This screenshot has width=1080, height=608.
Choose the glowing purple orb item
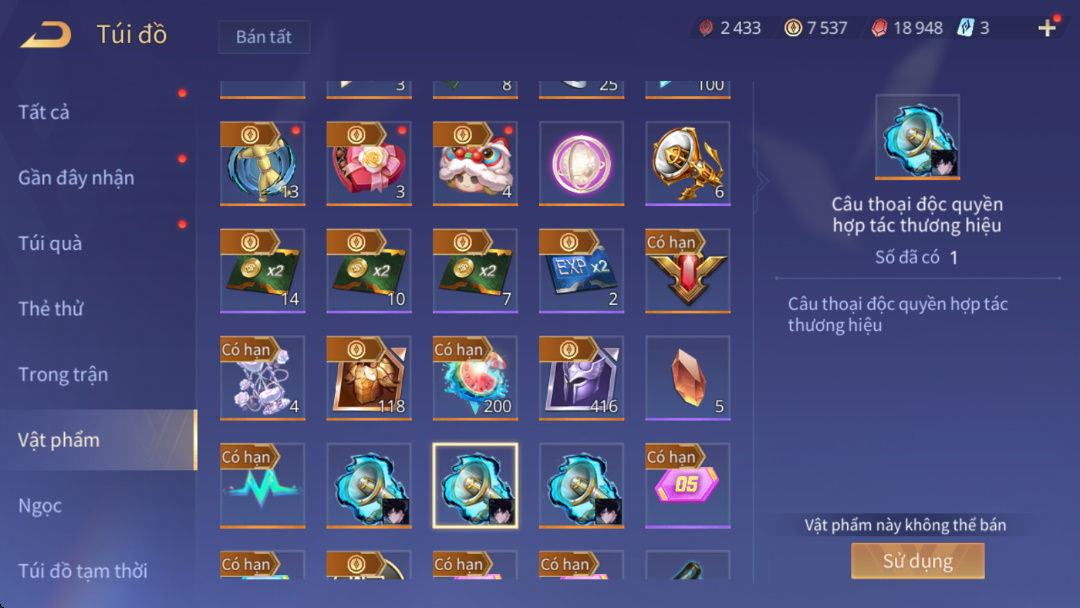581,163
